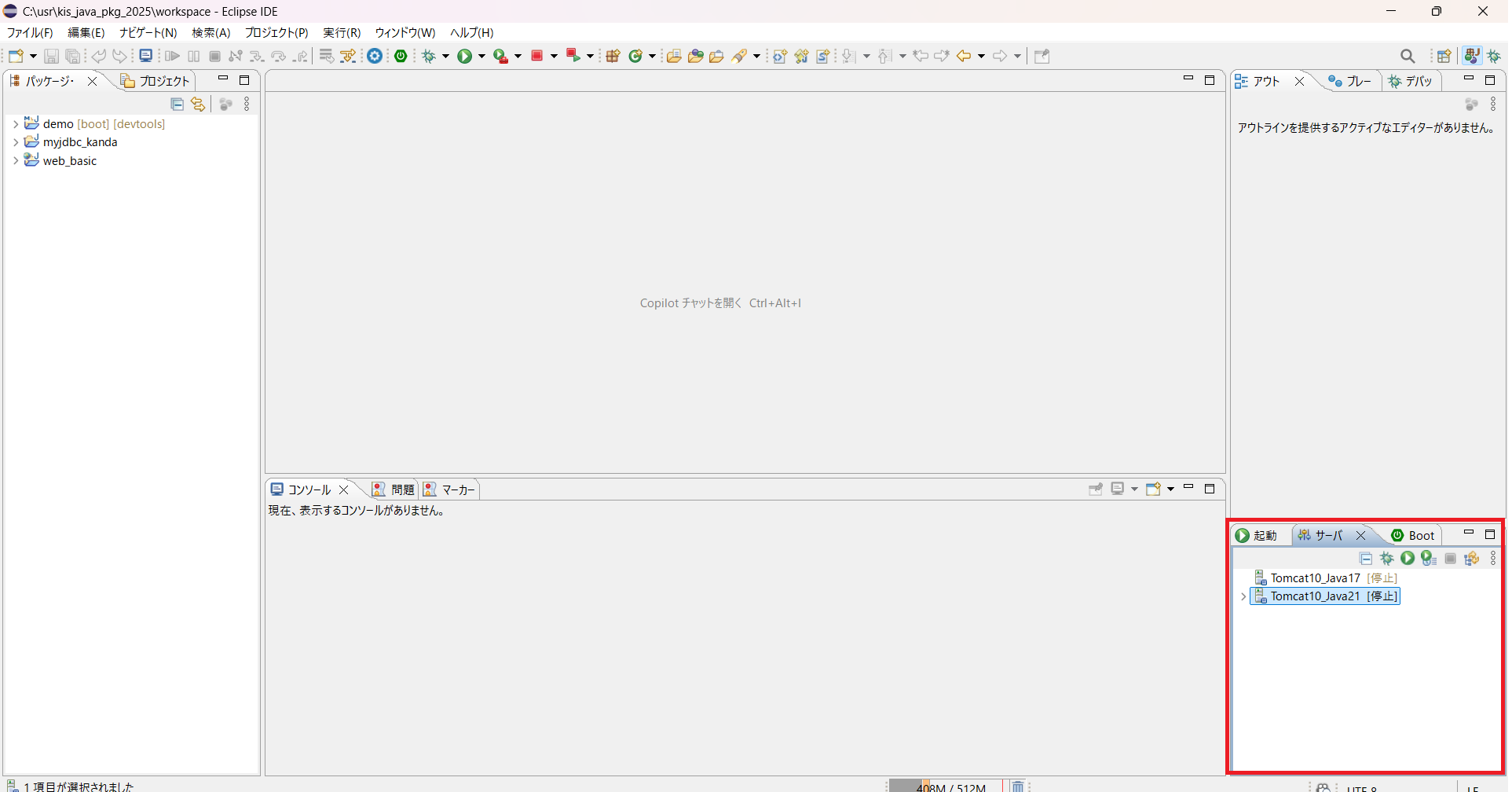This screenshot has width=1512, height=792.
Task: Click the New Java Class icon
Action: 636,56
